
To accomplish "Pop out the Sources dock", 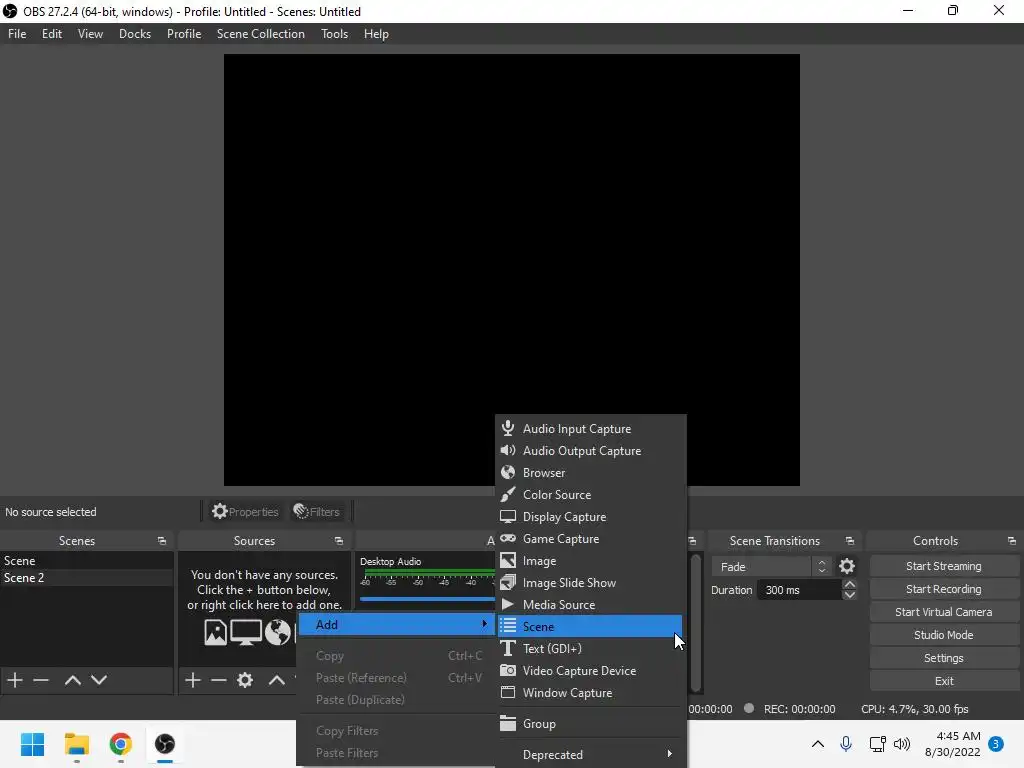I will point(338,541).
